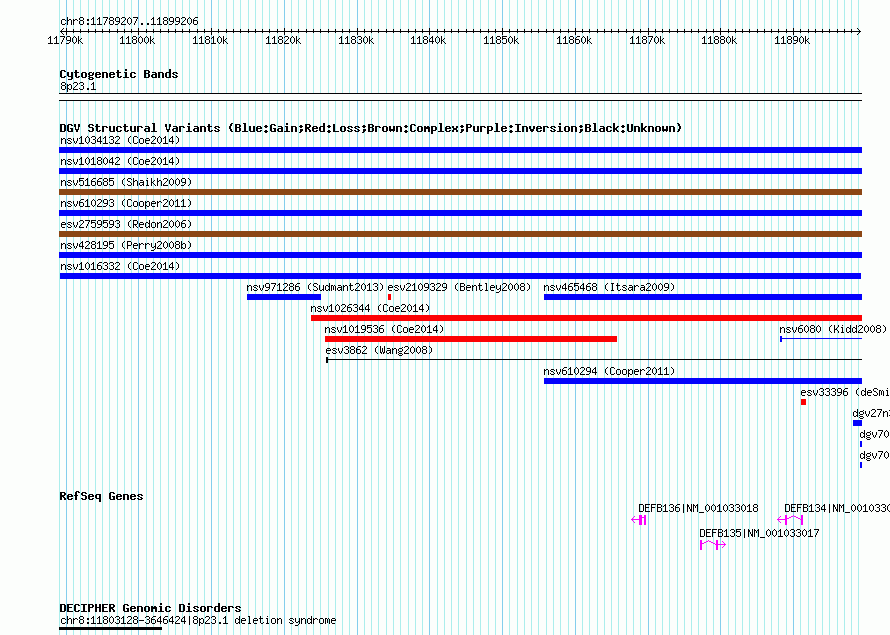Click the DECIPHER Genomic Disorders track title
Viewport: 890px width, 635px height.
(x=150, y=608)
